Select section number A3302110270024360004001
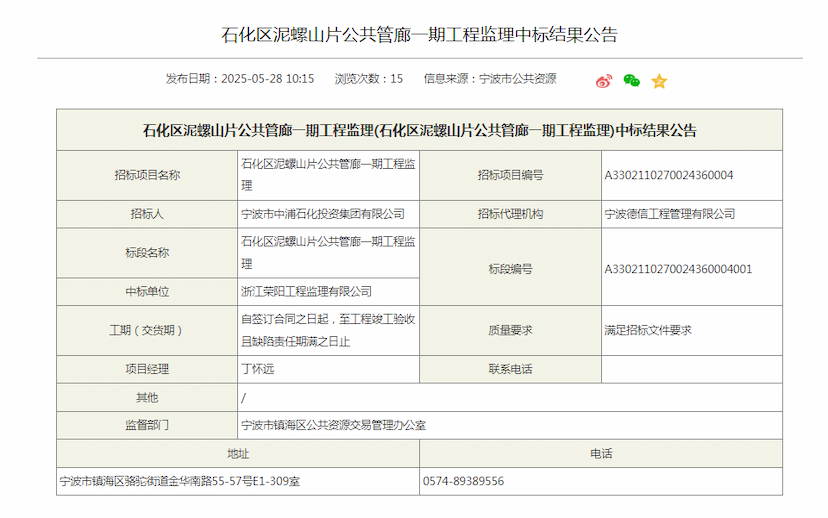Screen dimensions: 828x518 [678, 269]
